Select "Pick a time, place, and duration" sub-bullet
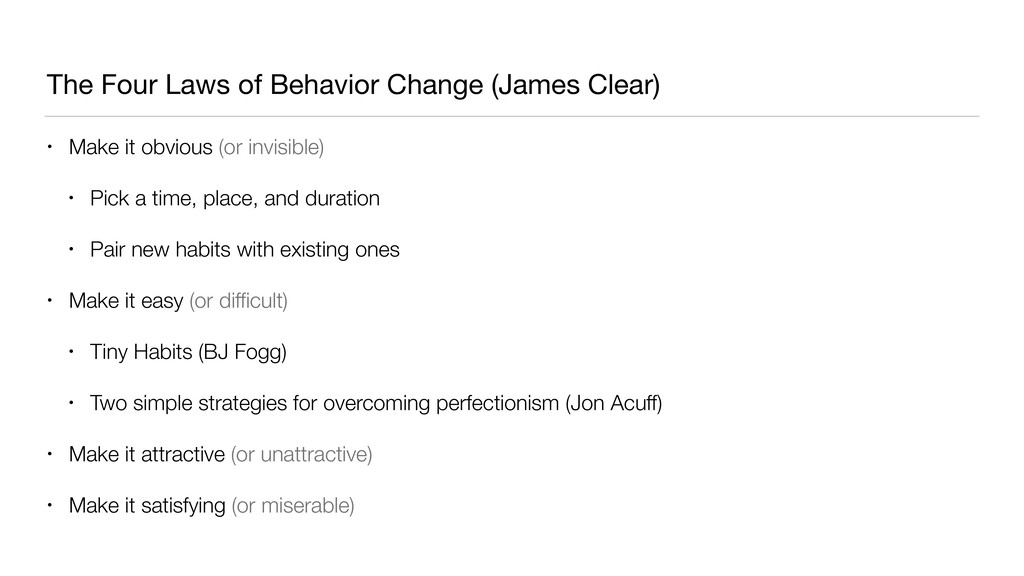The height and width of the screenshot is (576, 1024). (234, 198)
